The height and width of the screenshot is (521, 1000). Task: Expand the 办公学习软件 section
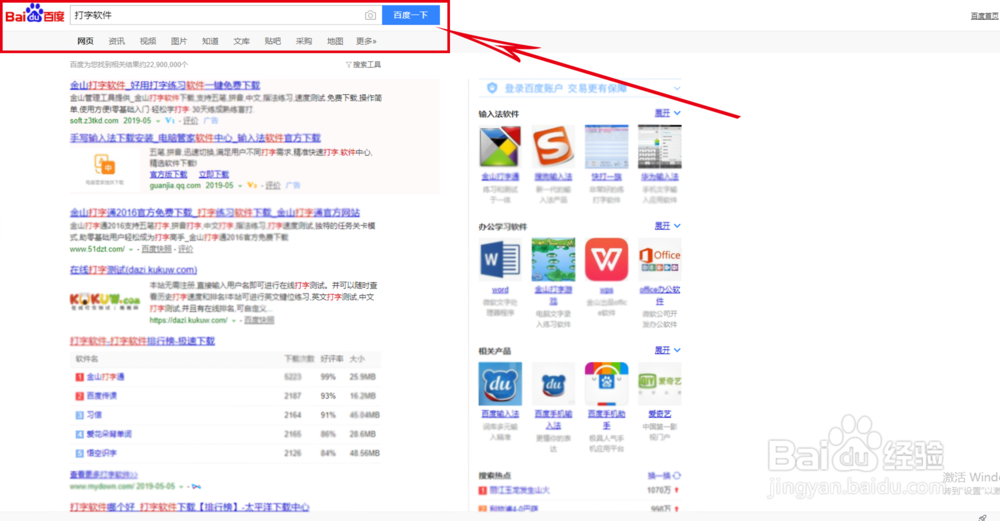667,226
